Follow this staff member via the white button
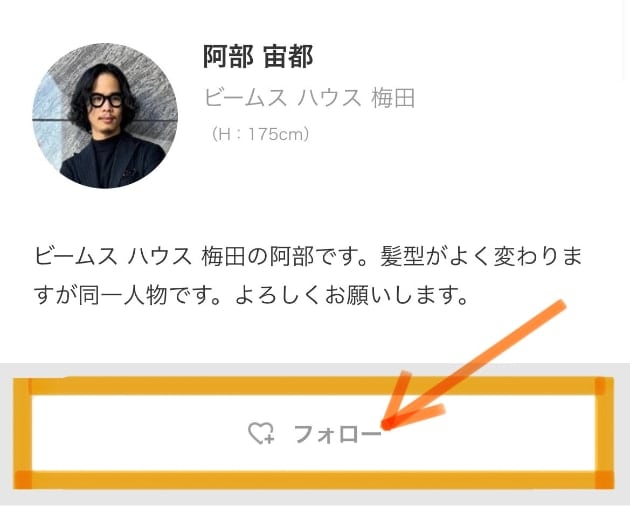 pos(313,433)
